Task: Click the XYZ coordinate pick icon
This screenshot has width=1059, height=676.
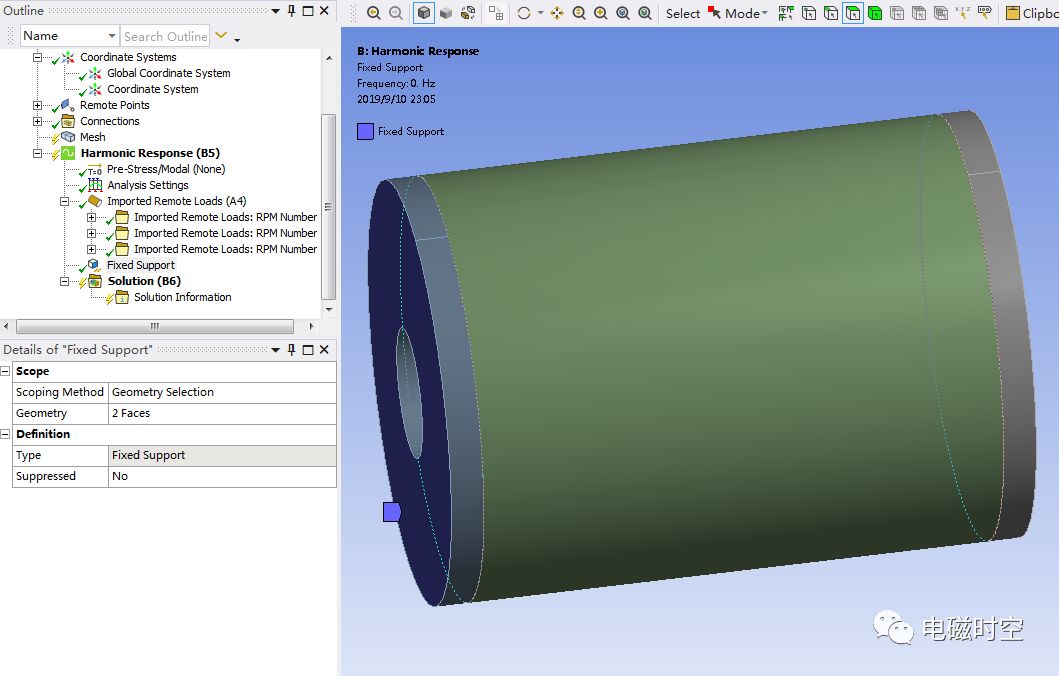Action: point(962,13)
